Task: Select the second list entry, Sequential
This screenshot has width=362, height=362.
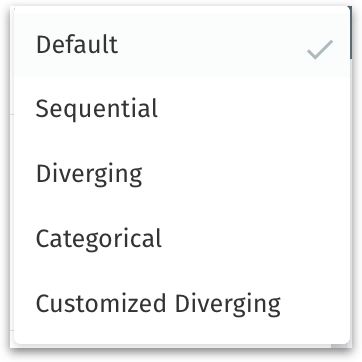Action: tap(182, 109)
